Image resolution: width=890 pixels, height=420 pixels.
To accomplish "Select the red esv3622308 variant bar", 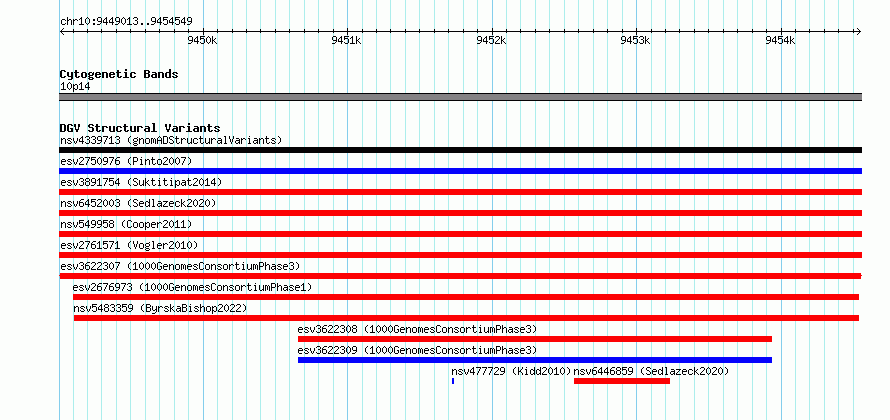I will (x=535, y=339).
